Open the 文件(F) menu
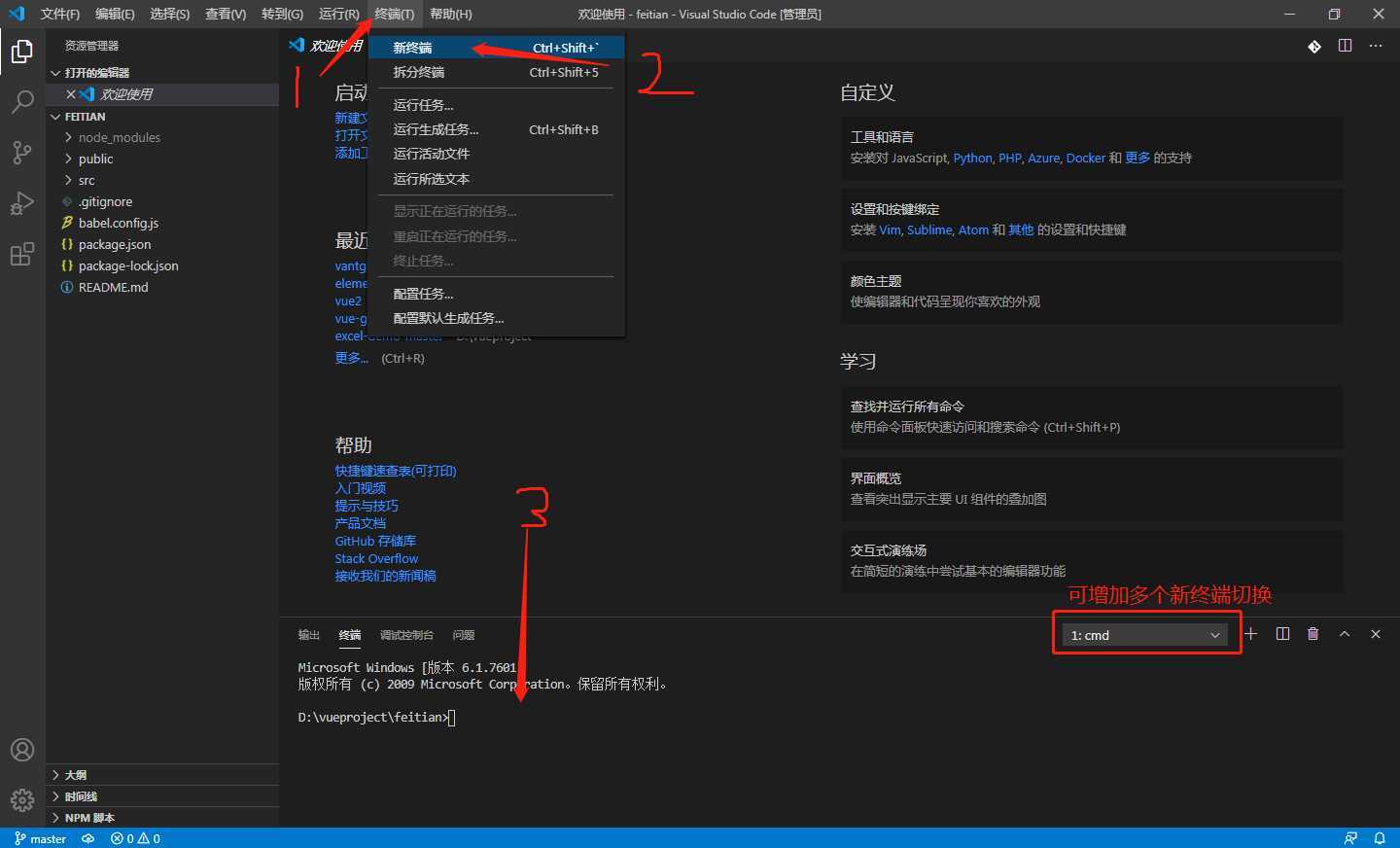The image size is (1400, 848). click(60, 14)
